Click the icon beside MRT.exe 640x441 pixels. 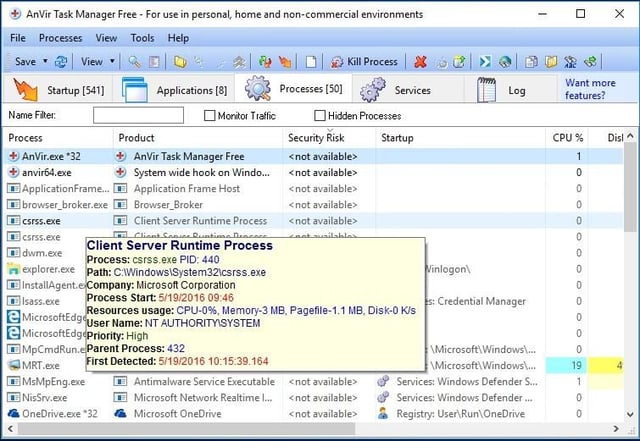pos(13,365)
